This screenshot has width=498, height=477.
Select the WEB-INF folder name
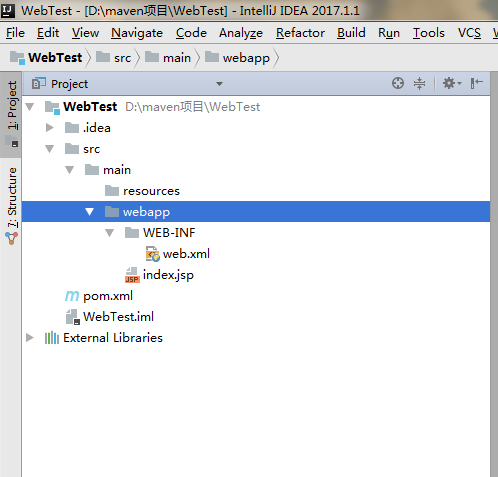(169, 233)
